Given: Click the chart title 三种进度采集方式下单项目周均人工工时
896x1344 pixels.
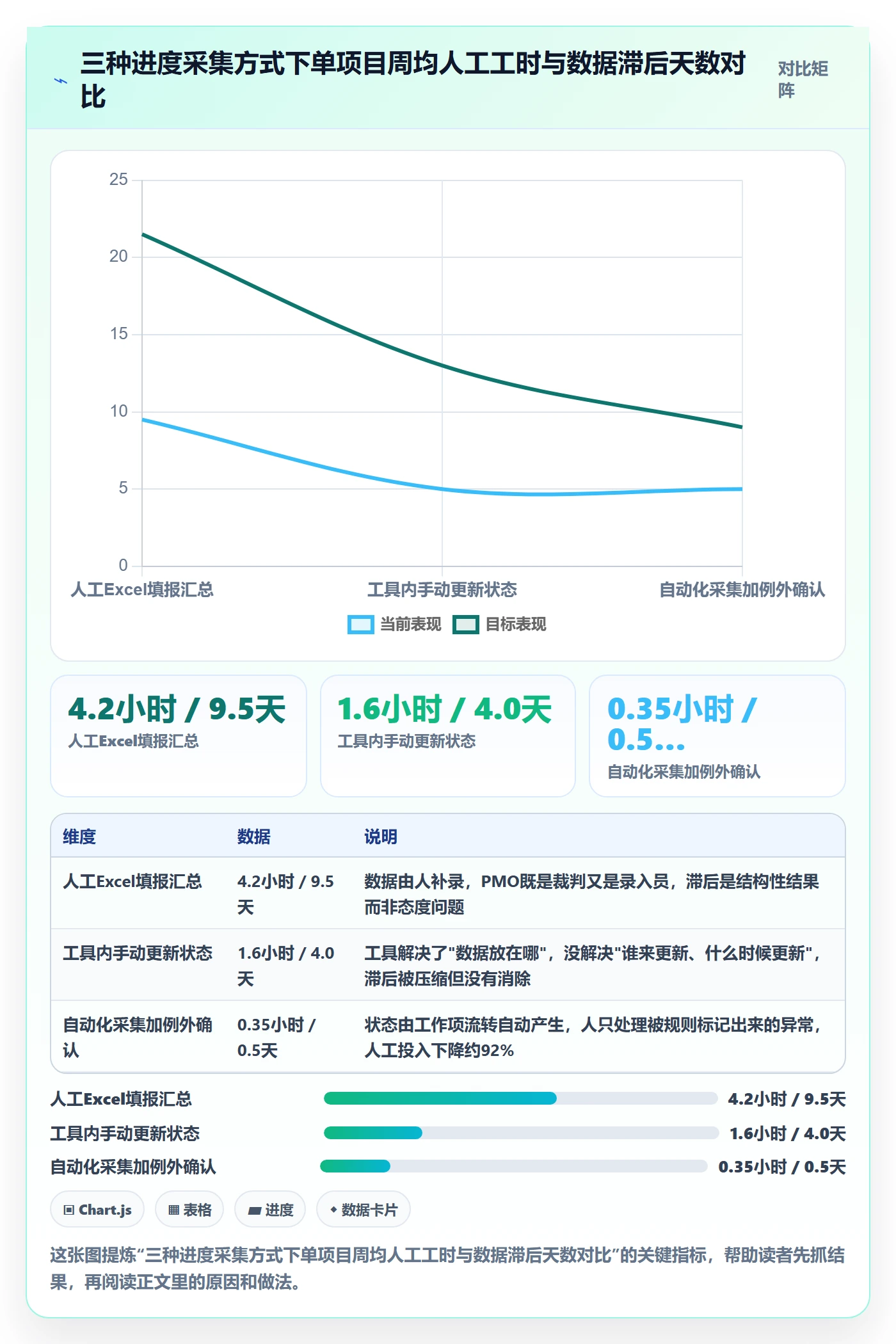Looking at the screenshot, I should (413, 81).
